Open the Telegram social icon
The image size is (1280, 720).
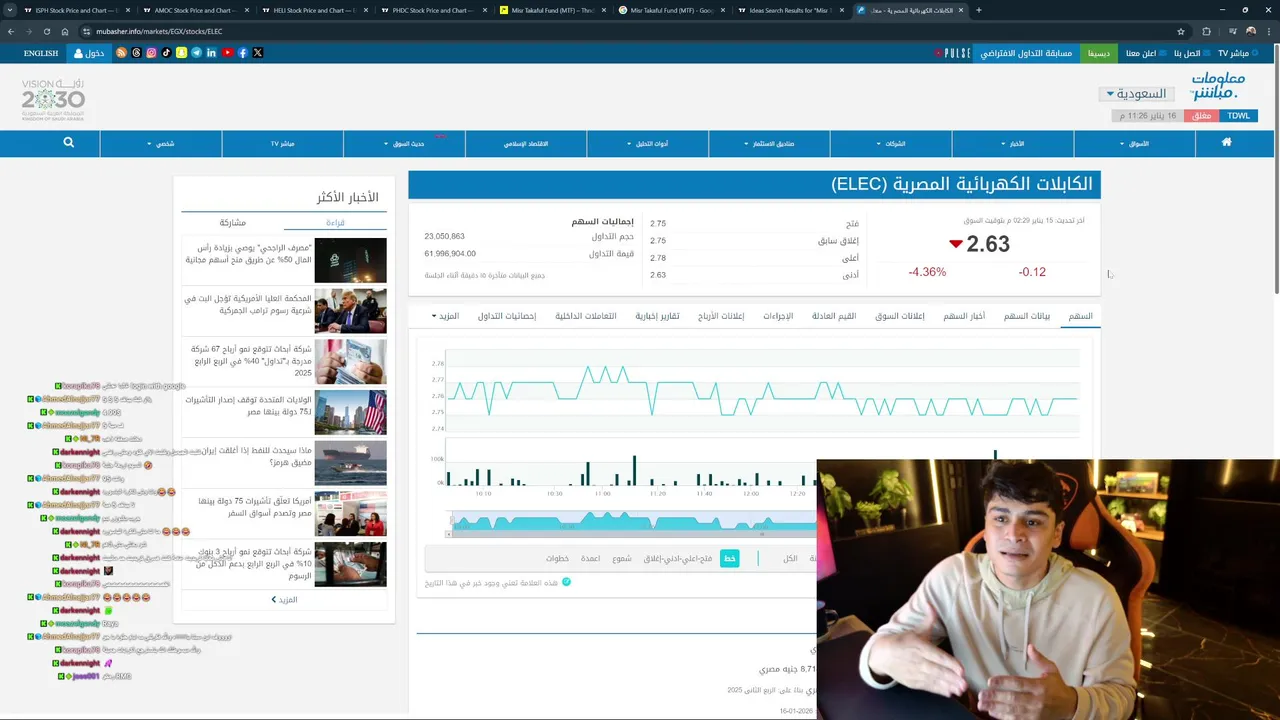[196, 53]
